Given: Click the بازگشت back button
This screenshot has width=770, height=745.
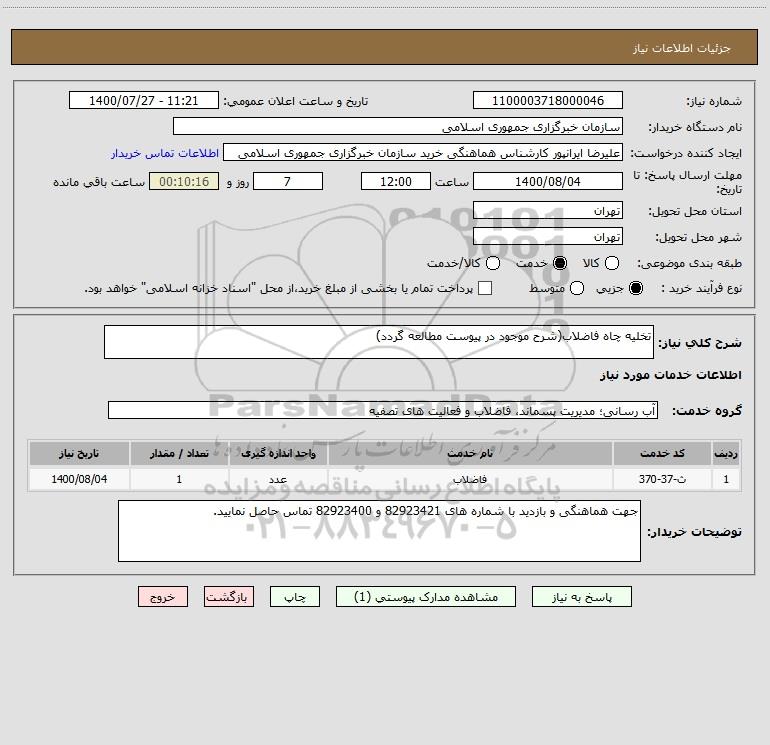Looking at the screenshot, I should (x=229, y=597).
